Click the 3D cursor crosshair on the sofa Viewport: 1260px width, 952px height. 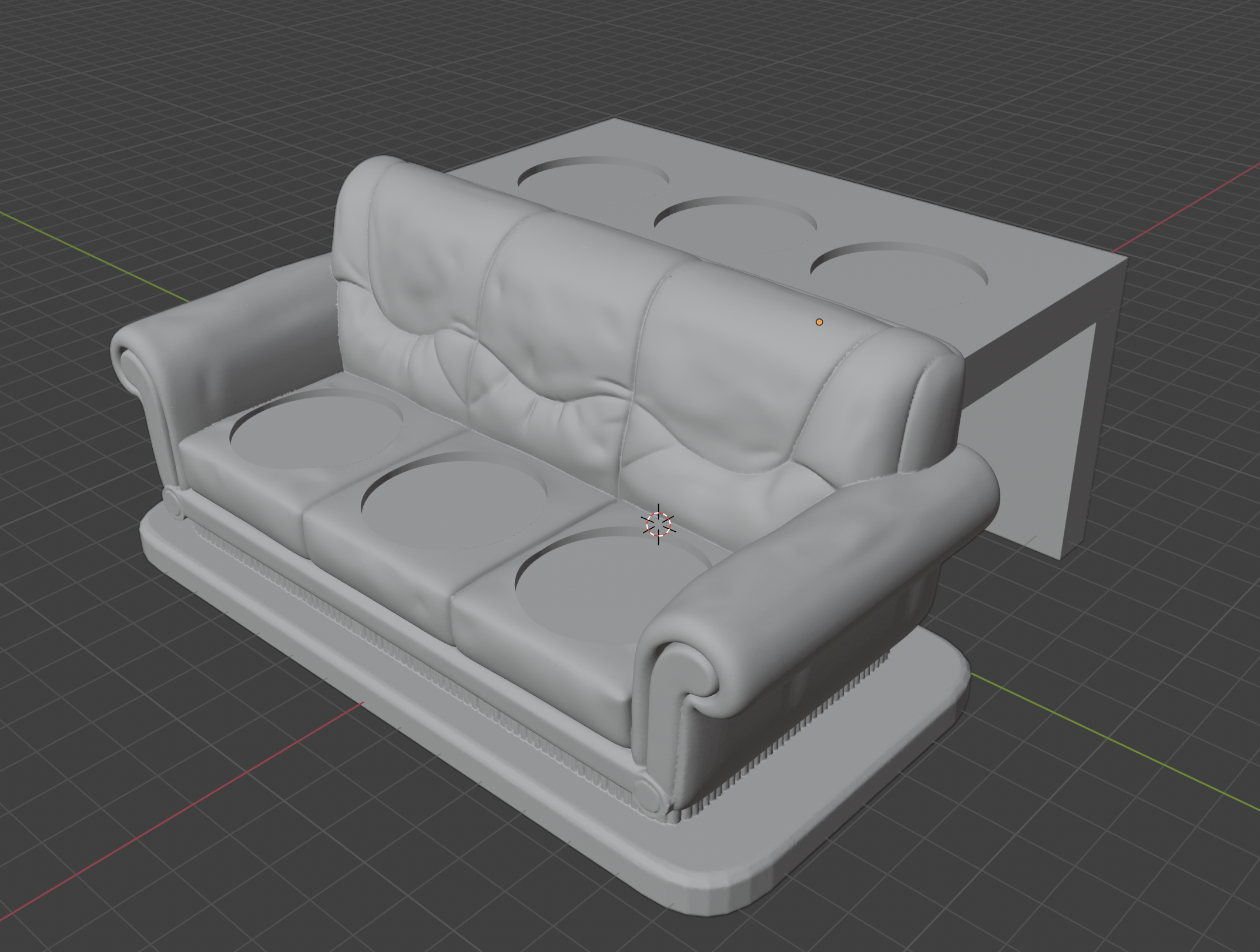click(x=658, y=524)
